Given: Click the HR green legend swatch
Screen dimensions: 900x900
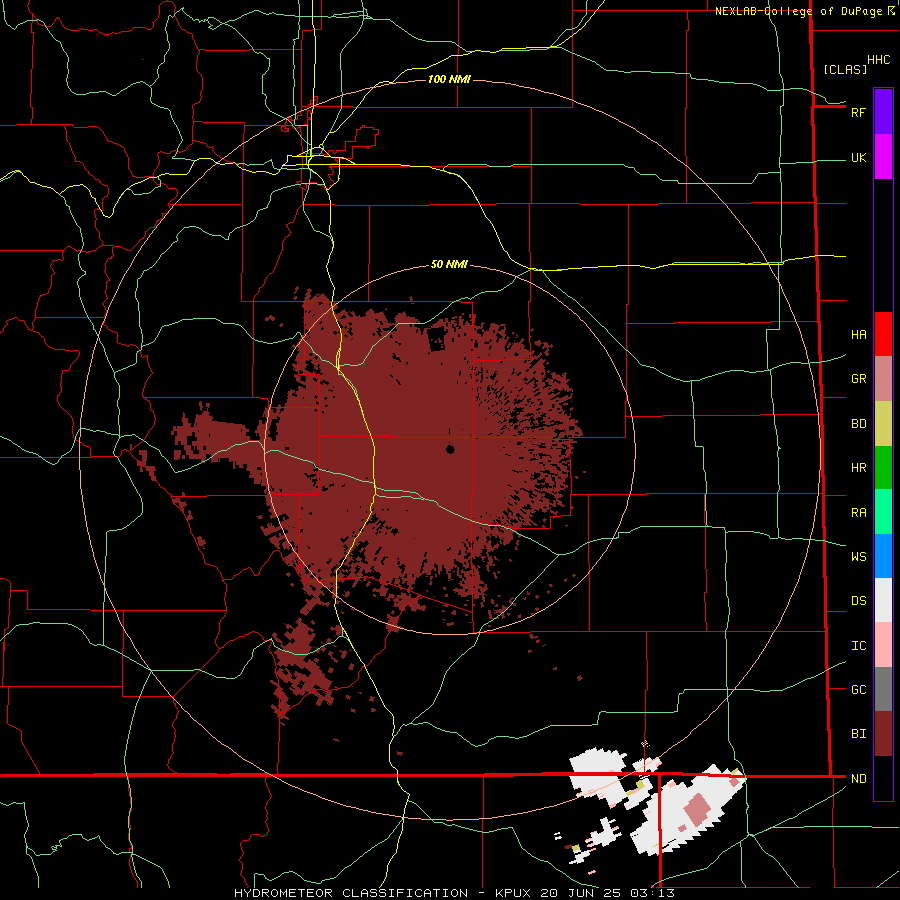Looking at the screenshot, I should (x=883, y=468).
